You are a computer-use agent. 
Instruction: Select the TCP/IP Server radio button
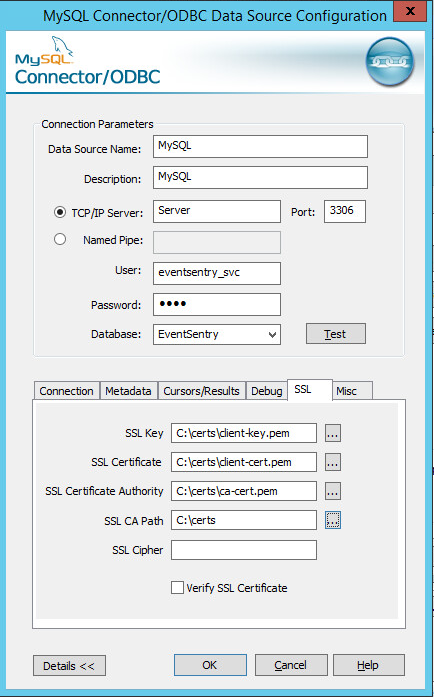[x=60, y=212]
